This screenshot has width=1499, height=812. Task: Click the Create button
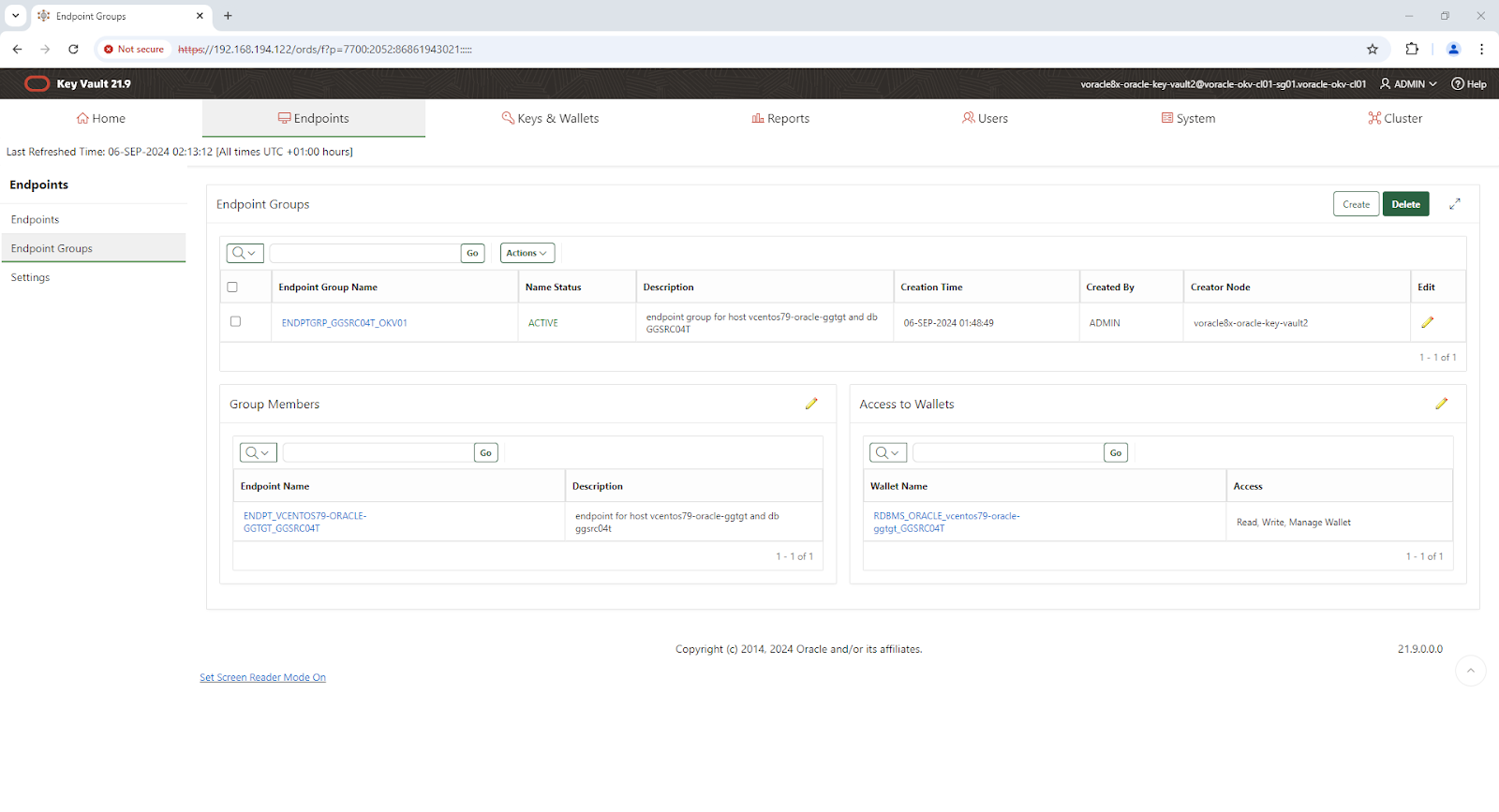pos(1356,204)
